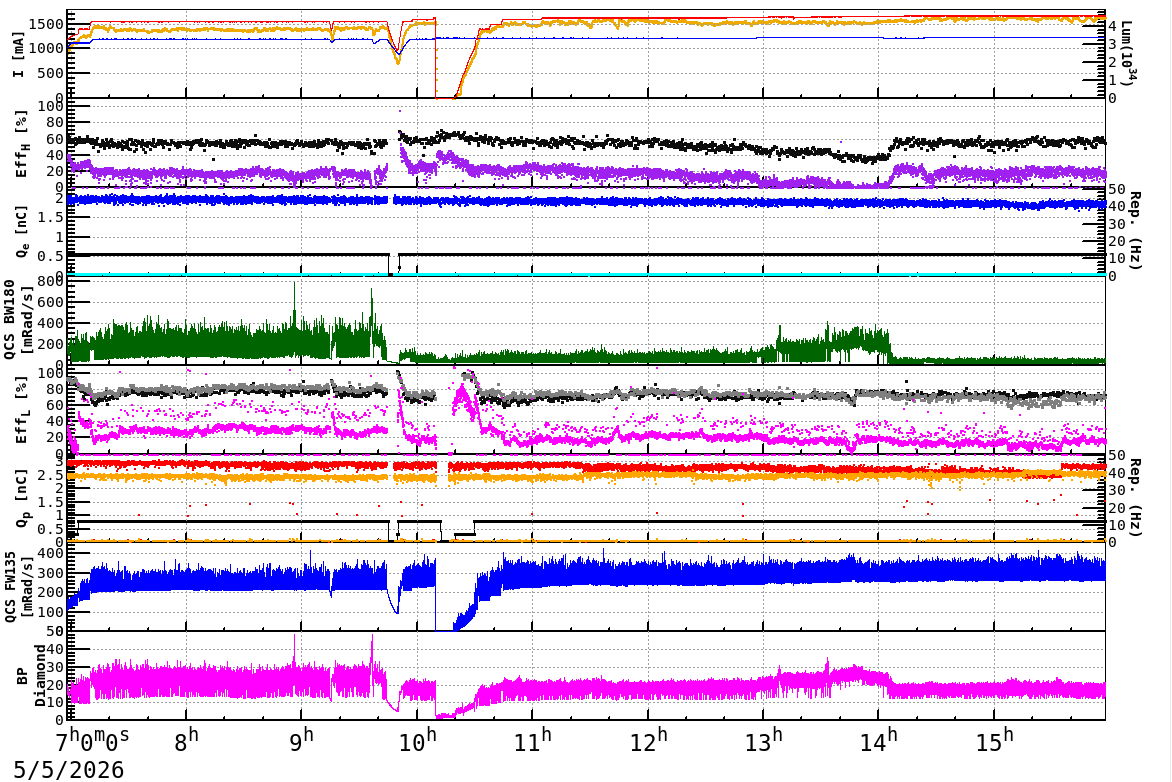Click the QCS BW180 [mRad/s] axis title
Viewport: 1172px width, 782px height.
point(19,320)
